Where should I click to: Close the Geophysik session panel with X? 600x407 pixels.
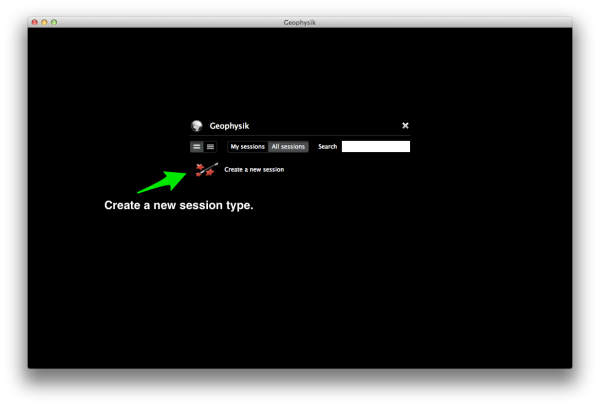point(405,126)
